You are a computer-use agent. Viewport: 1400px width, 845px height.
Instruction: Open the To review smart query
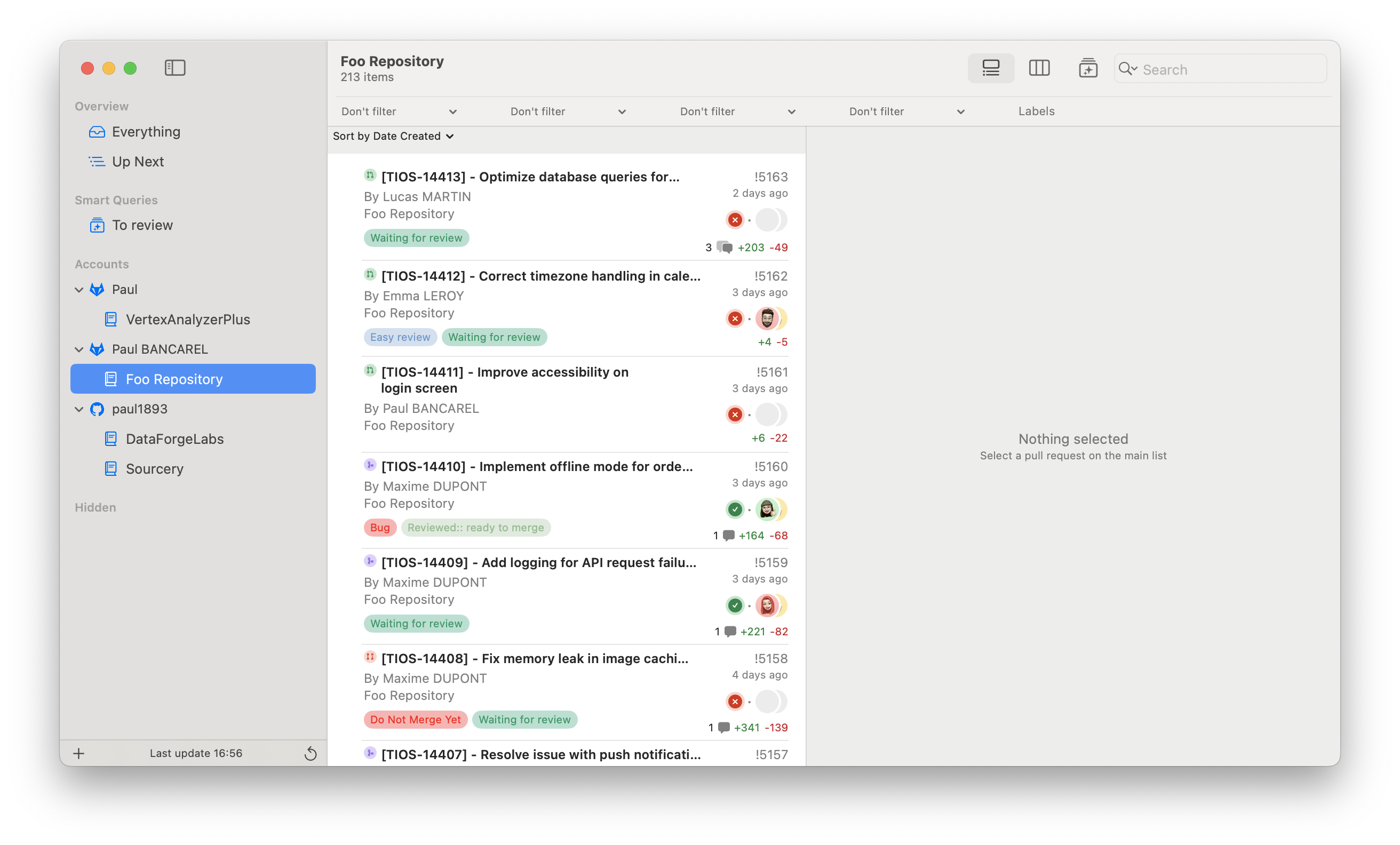click(142, 225)
